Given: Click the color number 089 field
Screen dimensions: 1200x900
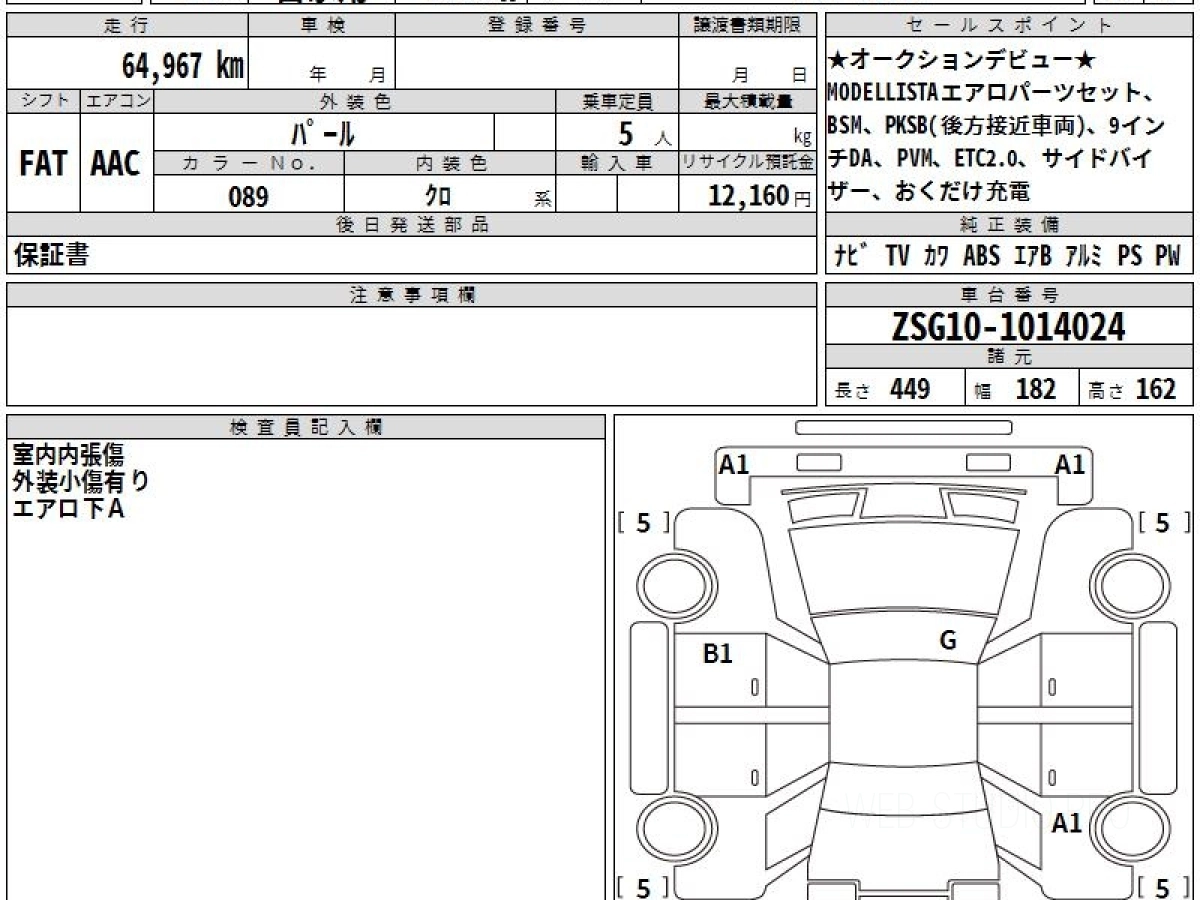Looking at the screenshot, I should [248, 197].
